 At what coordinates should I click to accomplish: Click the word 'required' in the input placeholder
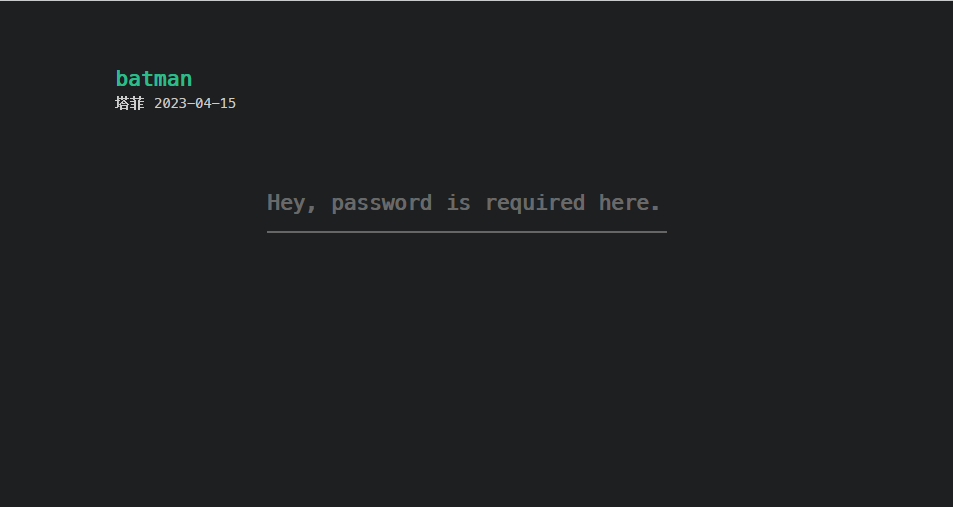coord(535,204)
